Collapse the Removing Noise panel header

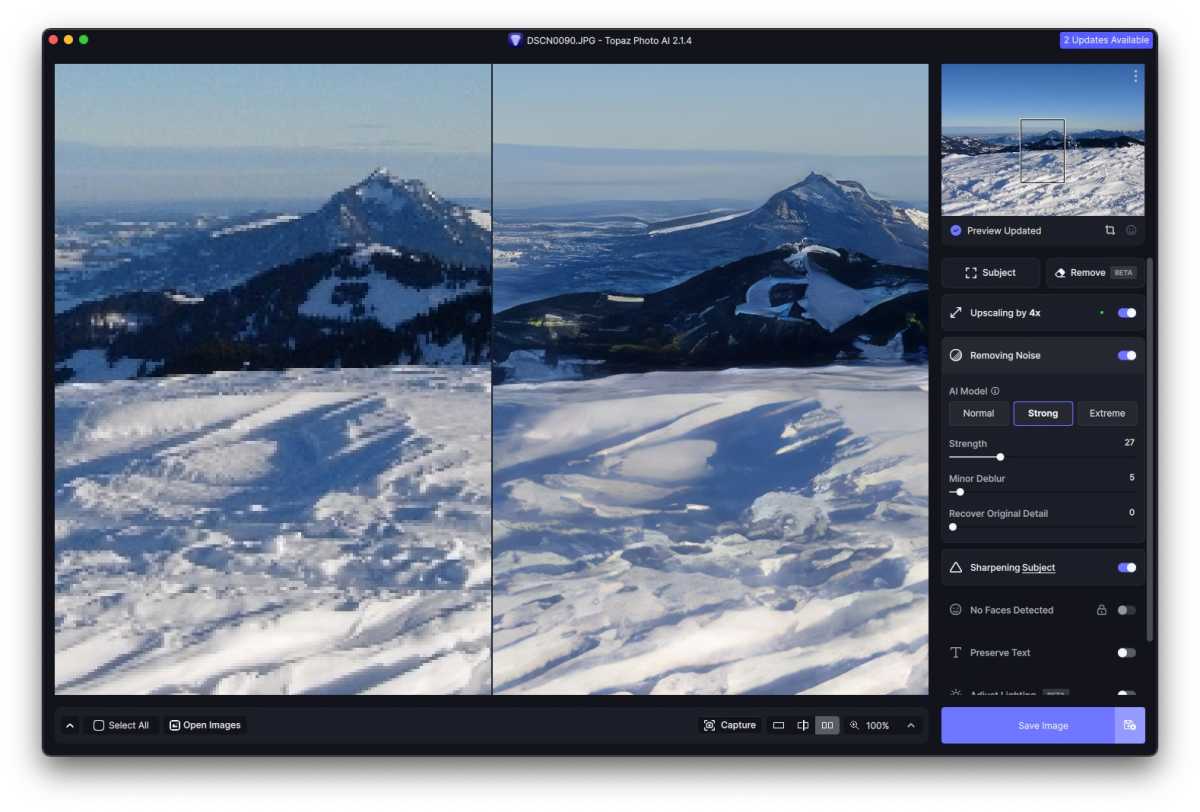(x=1043, y=355)
